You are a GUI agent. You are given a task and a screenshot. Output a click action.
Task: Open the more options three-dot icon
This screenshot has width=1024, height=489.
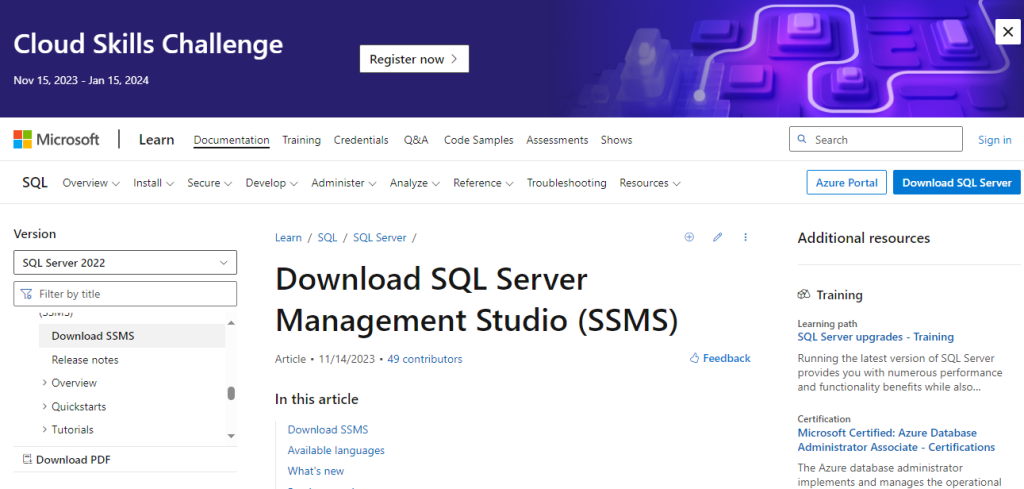(745, 237)
